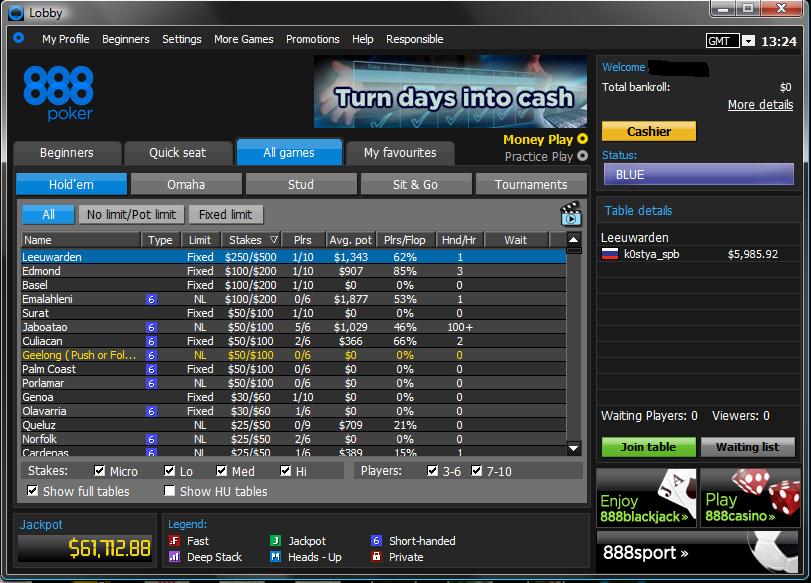Click the scroll up arrow of table list
Image resolution: width=811 pixels, height=583 pixels.
[573, 239]
